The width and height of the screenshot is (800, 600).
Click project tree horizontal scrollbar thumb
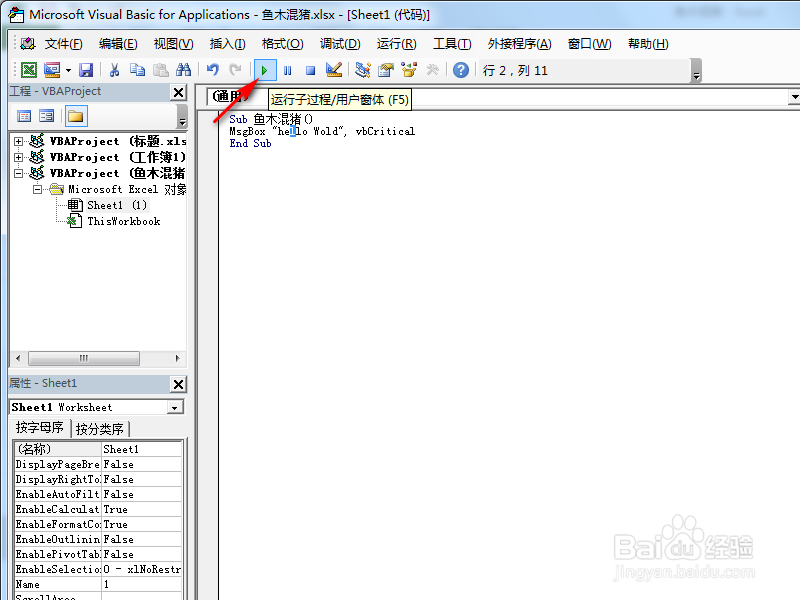click(x=84, y=358)
